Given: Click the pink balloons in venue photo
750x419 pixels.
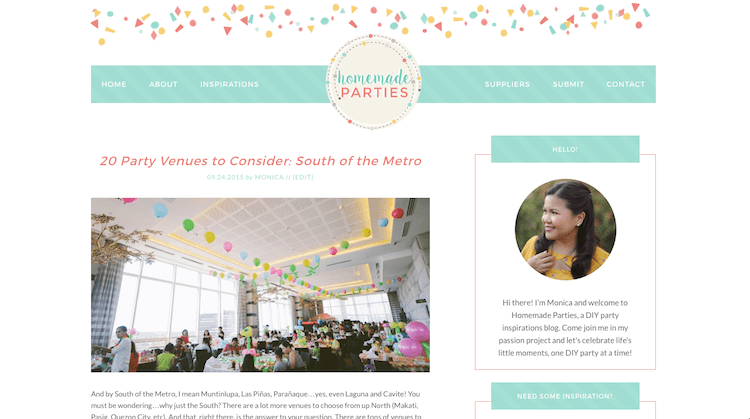Looking at the screenshot, I should click(412, 340).
